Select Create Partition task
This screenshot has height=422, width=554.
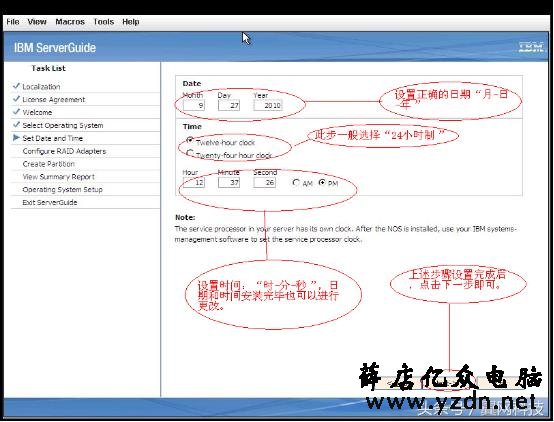(49, 164)
